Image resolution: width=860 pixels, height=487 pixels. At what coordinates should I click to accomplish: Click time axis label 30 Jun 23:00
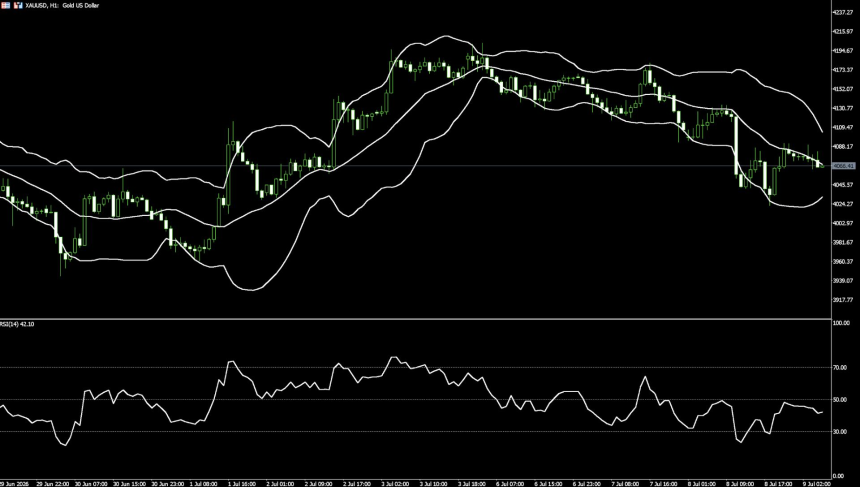(x=168, y=484)
